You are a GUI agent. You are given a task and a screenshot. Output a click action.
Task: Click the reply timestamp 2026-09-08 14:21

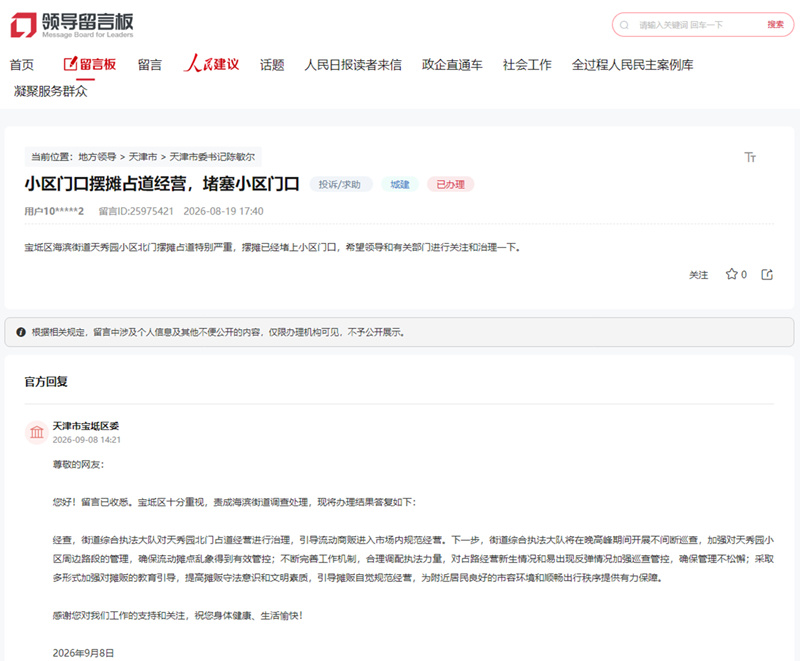point(87,440)
